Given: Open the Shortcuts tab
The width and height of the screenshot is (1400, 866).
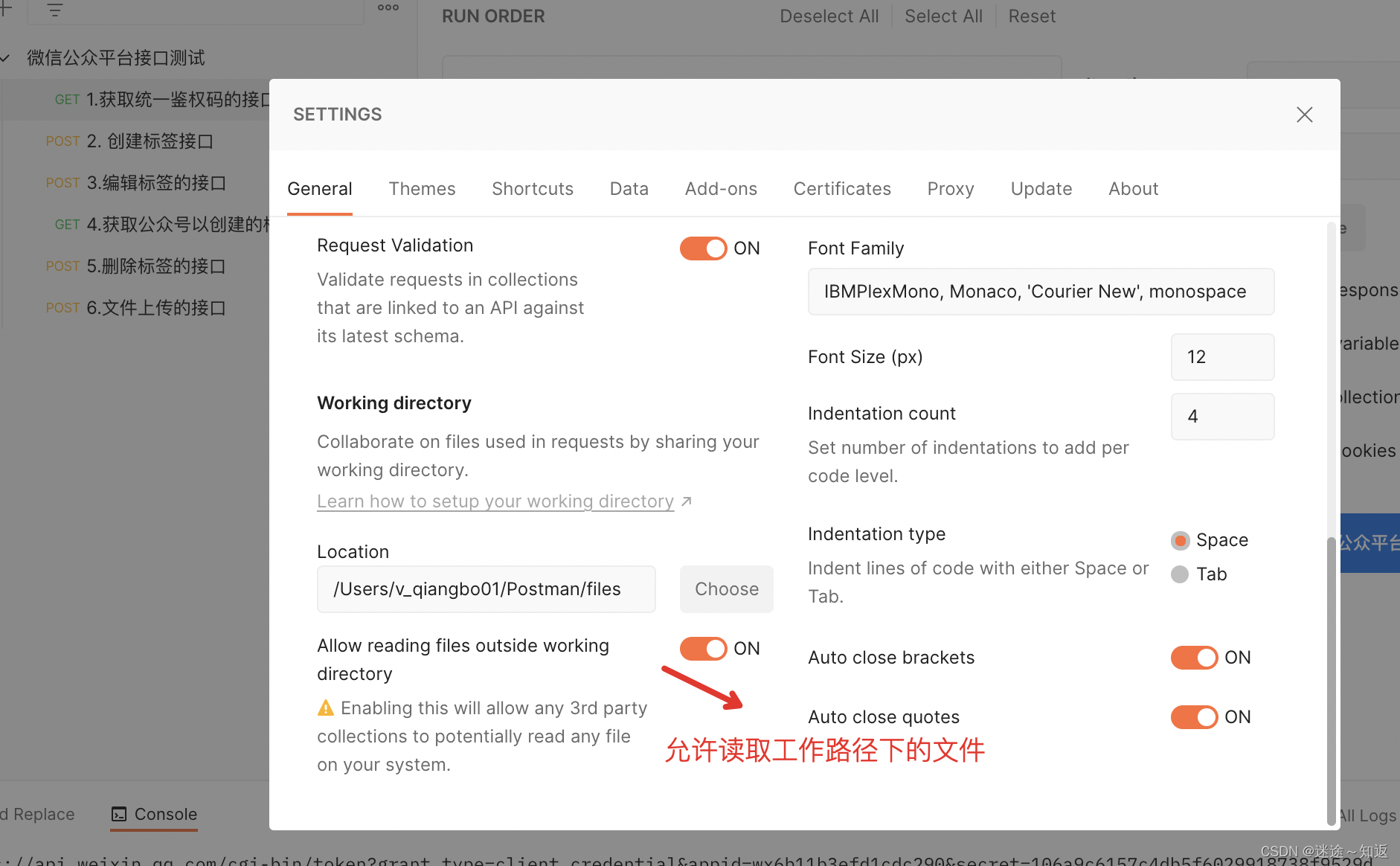Looking at the screenshot, I should (x=533, y=189).
